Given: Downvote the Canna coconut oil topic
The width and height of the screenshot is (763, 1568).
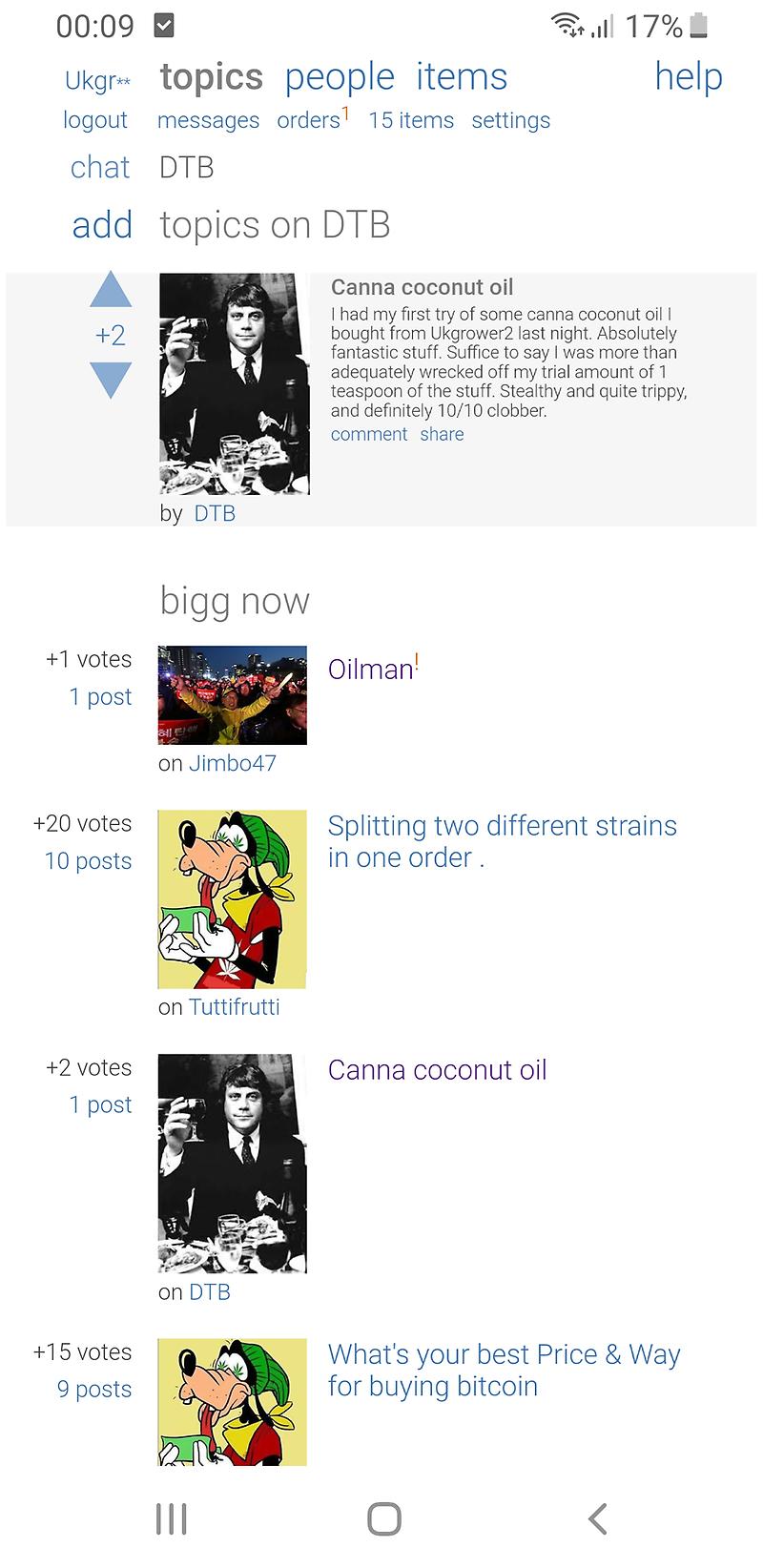Looking at the screenshot, I should [111, 379].
